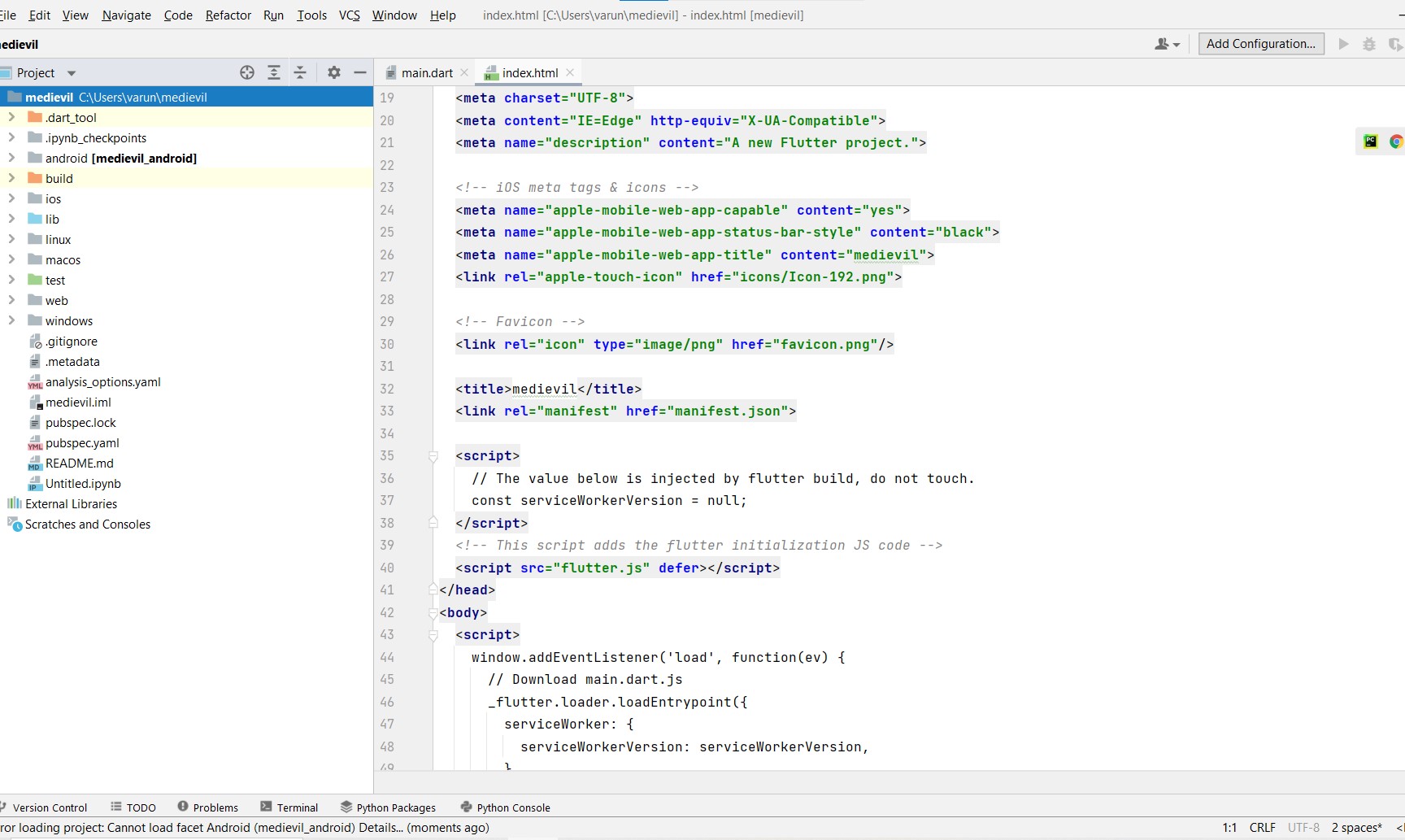Viewport: 1405px width, 840px height.
Task: Open the Edit menu
Action: [39, 15]
